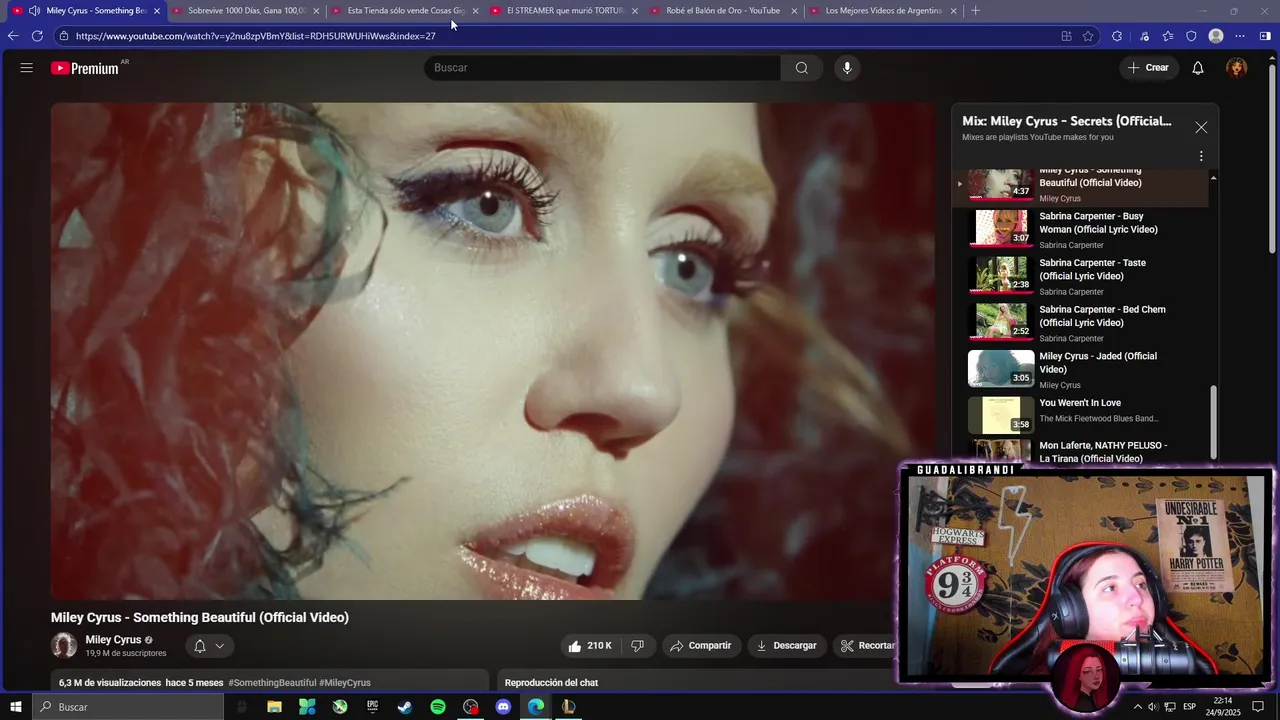This screenshot has width=1280, height=720.
Task: Open browser extensions puzzle icon
Action: tap(1117, 36)
